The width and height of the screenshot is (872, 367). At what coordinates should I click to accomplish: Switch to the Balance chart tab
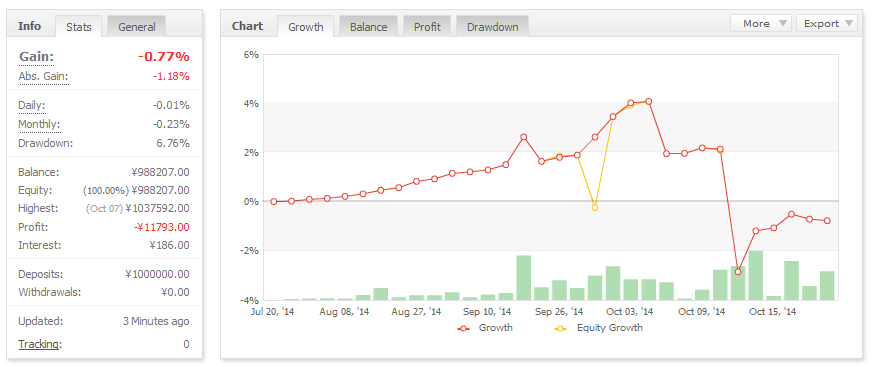coord(368,27)
